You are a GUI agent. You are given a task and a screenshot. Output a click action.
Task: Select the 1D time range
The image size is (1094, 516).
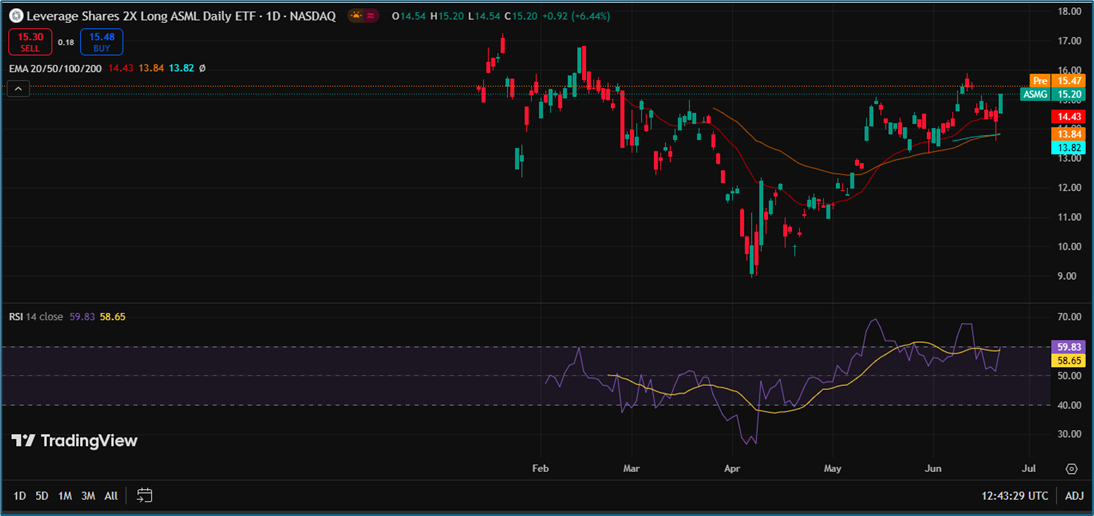pos(20,496)
